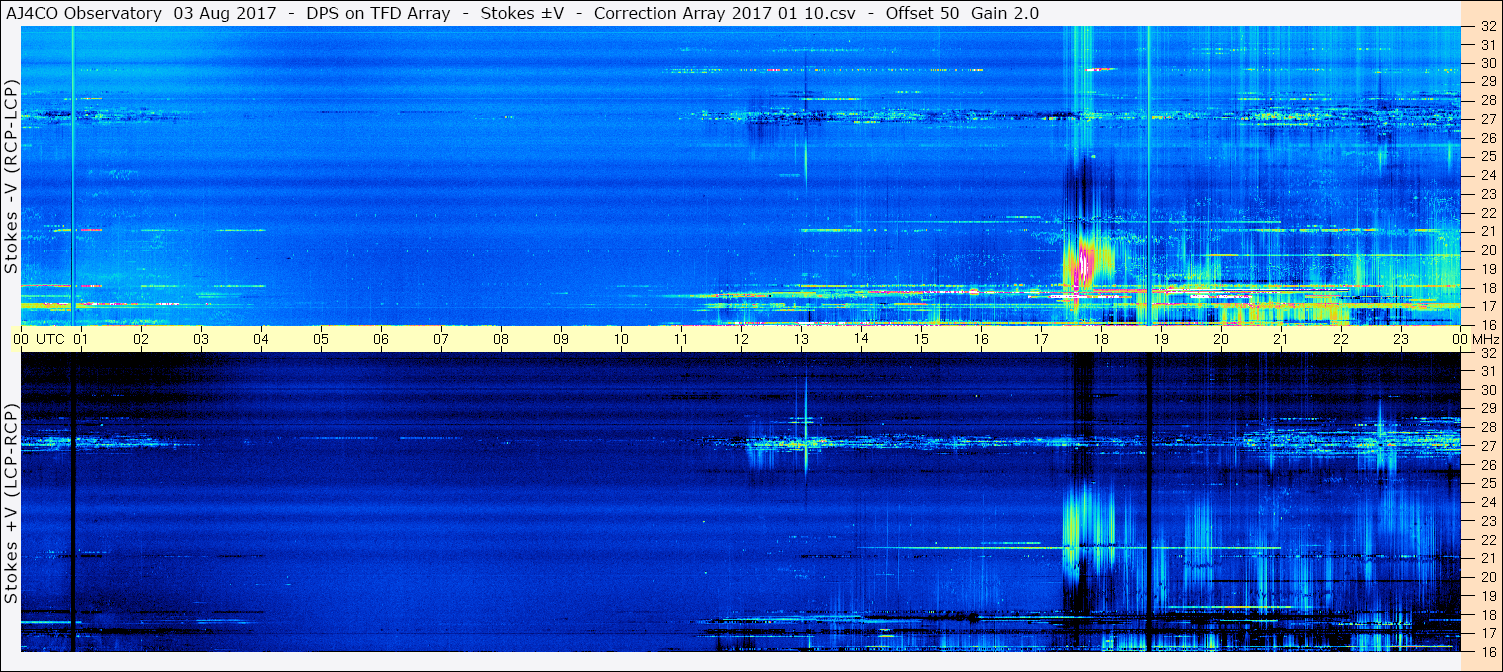Click the Stokes -V (RCP-LCP) axis label
Image resolution: width=1503 pixels, height=672 pixels.
click(x=12, y=175)
